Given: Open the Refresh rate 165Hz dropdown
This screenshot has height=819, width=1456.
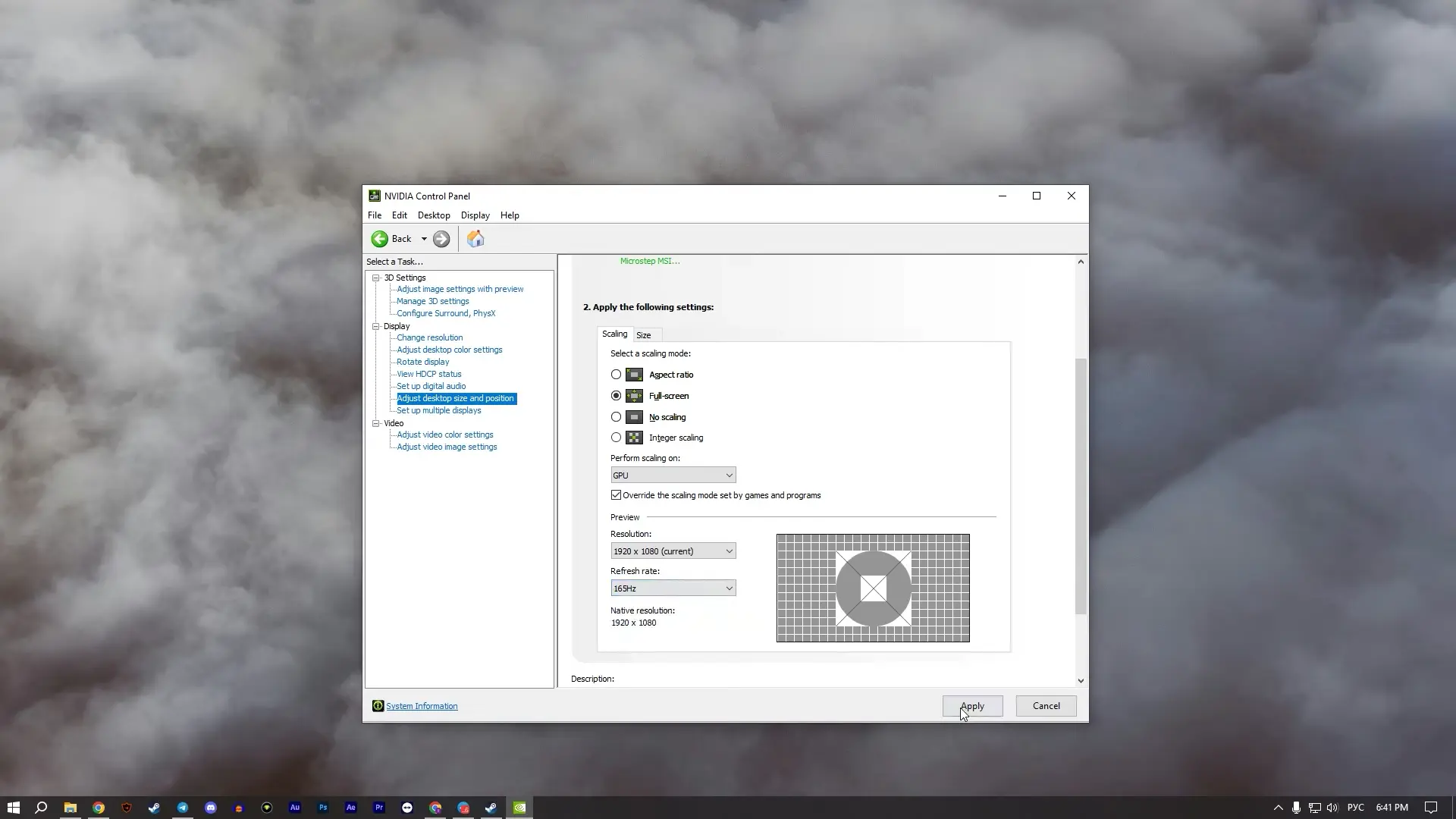Looking at the screenshot, I should [673, 588].
